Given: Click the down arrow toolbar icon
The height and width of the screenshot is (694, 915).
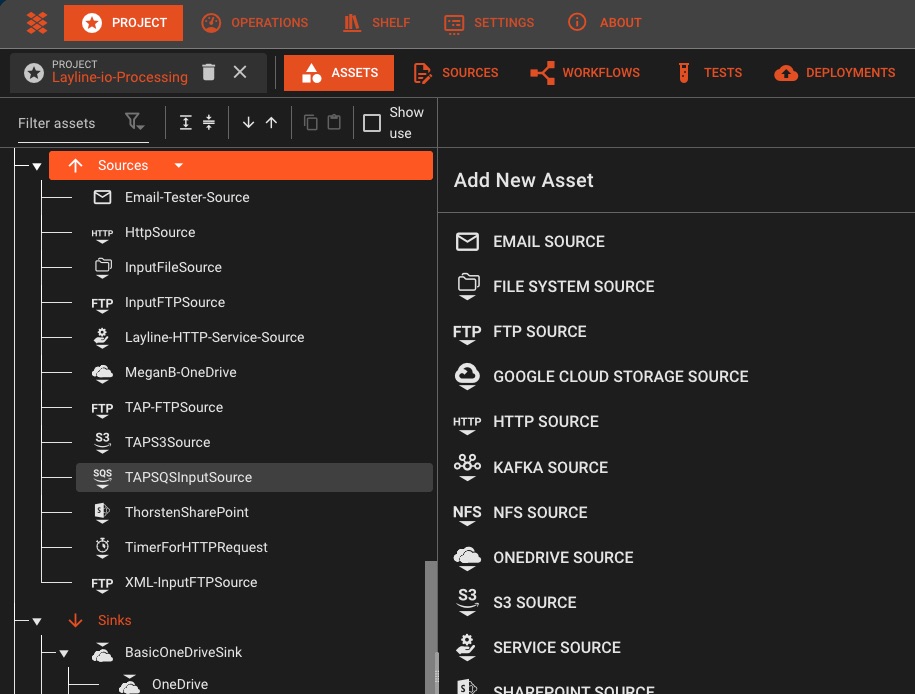Looking at the screenshot, I should click(x=249, y=122).
